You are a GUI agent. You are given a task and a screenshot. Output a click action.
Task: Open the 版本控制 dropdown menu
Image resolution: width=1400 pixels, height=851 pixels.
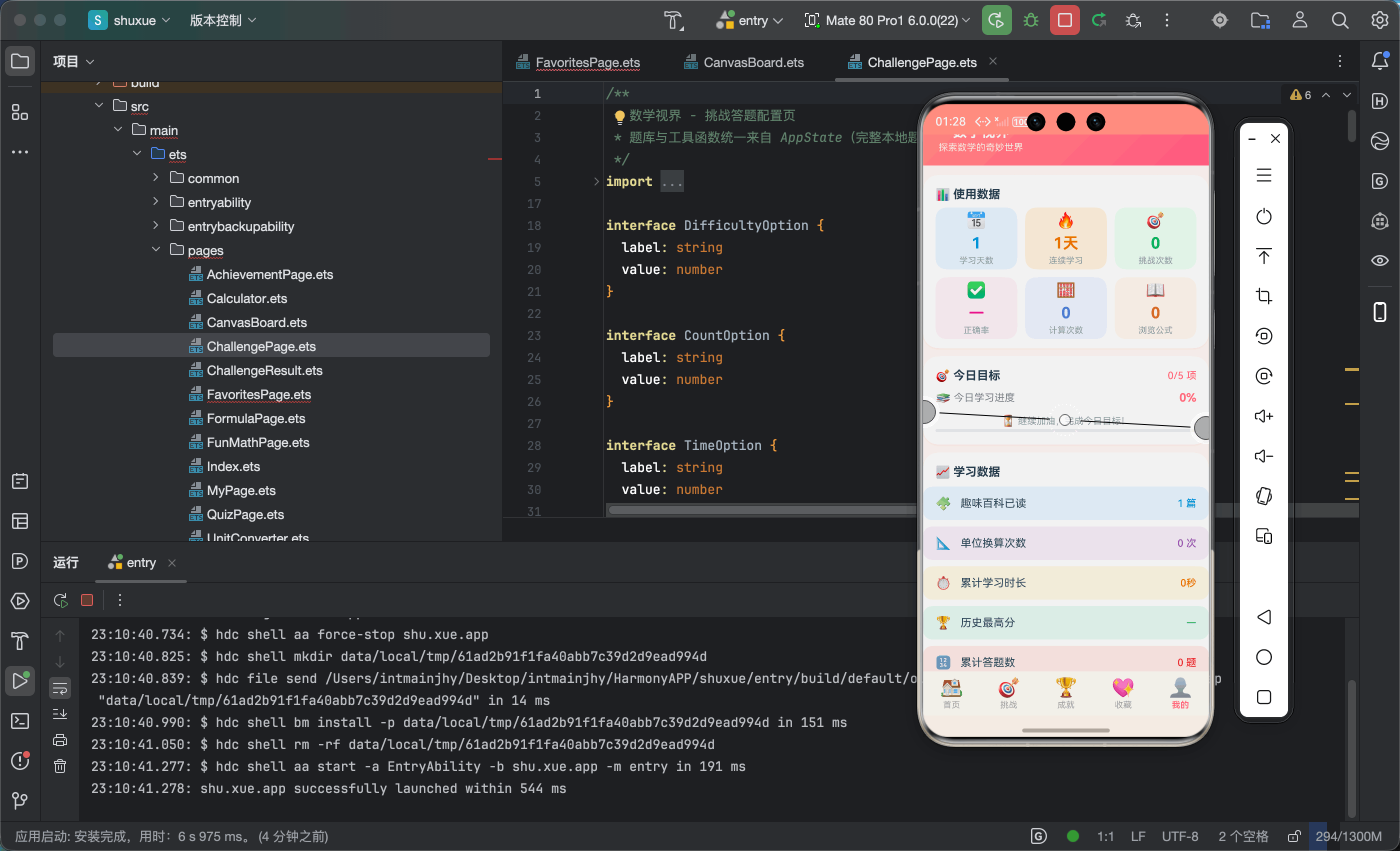click(x=222, y=20)
